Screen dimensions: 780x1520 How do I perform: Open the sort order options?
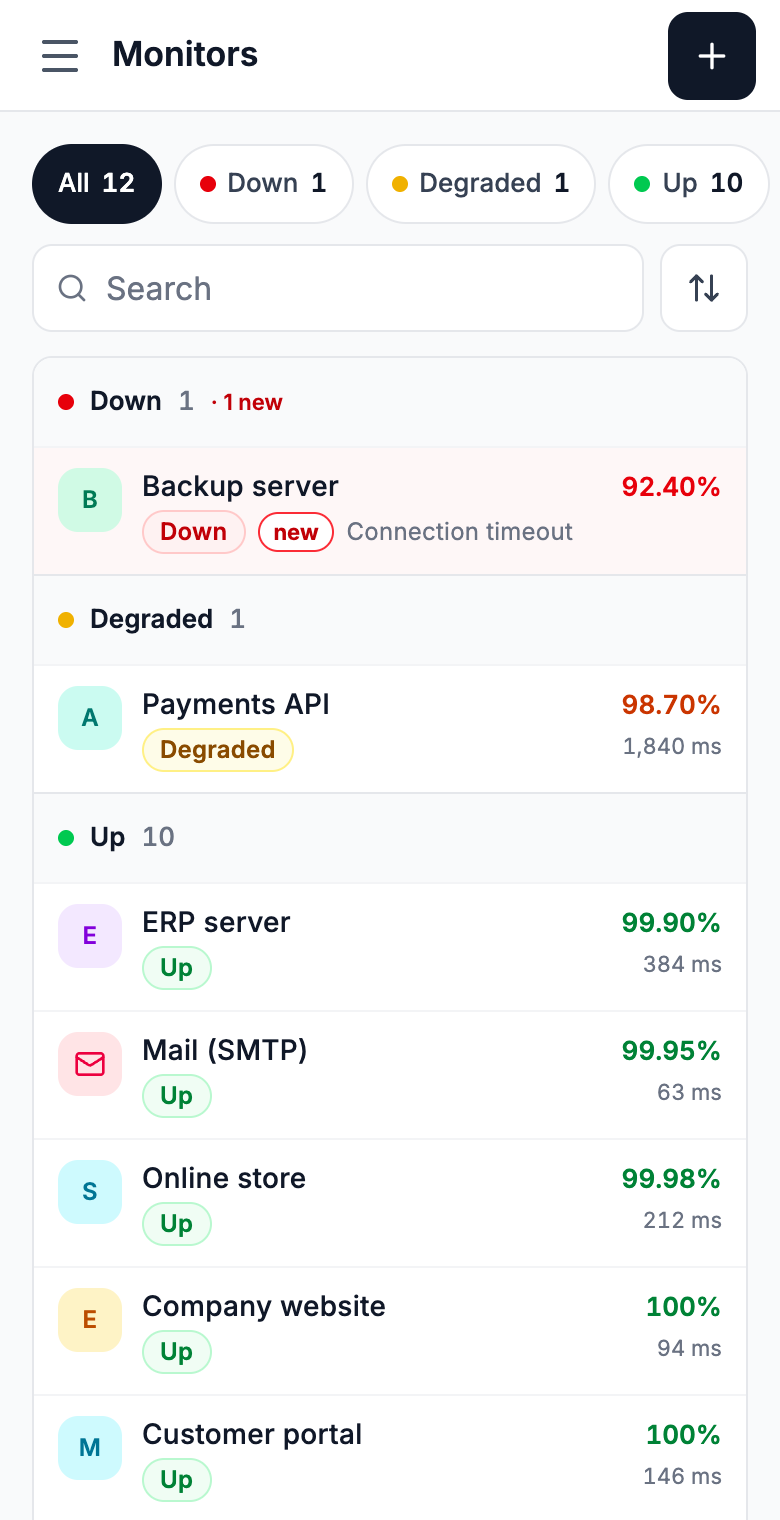704,288
